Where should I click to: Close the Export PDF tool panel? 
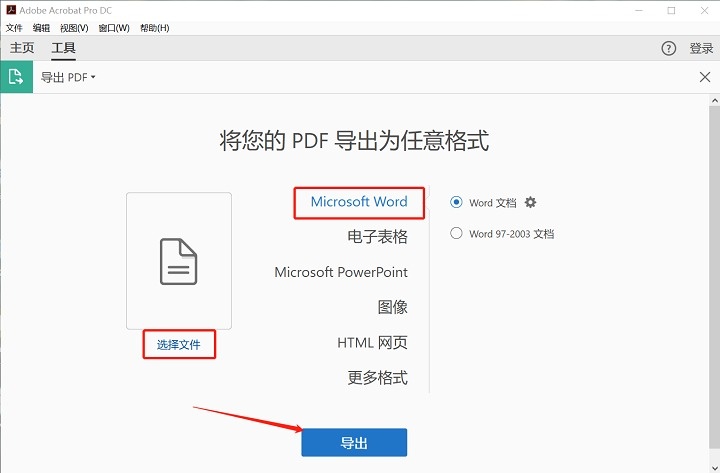coord(704,77)
